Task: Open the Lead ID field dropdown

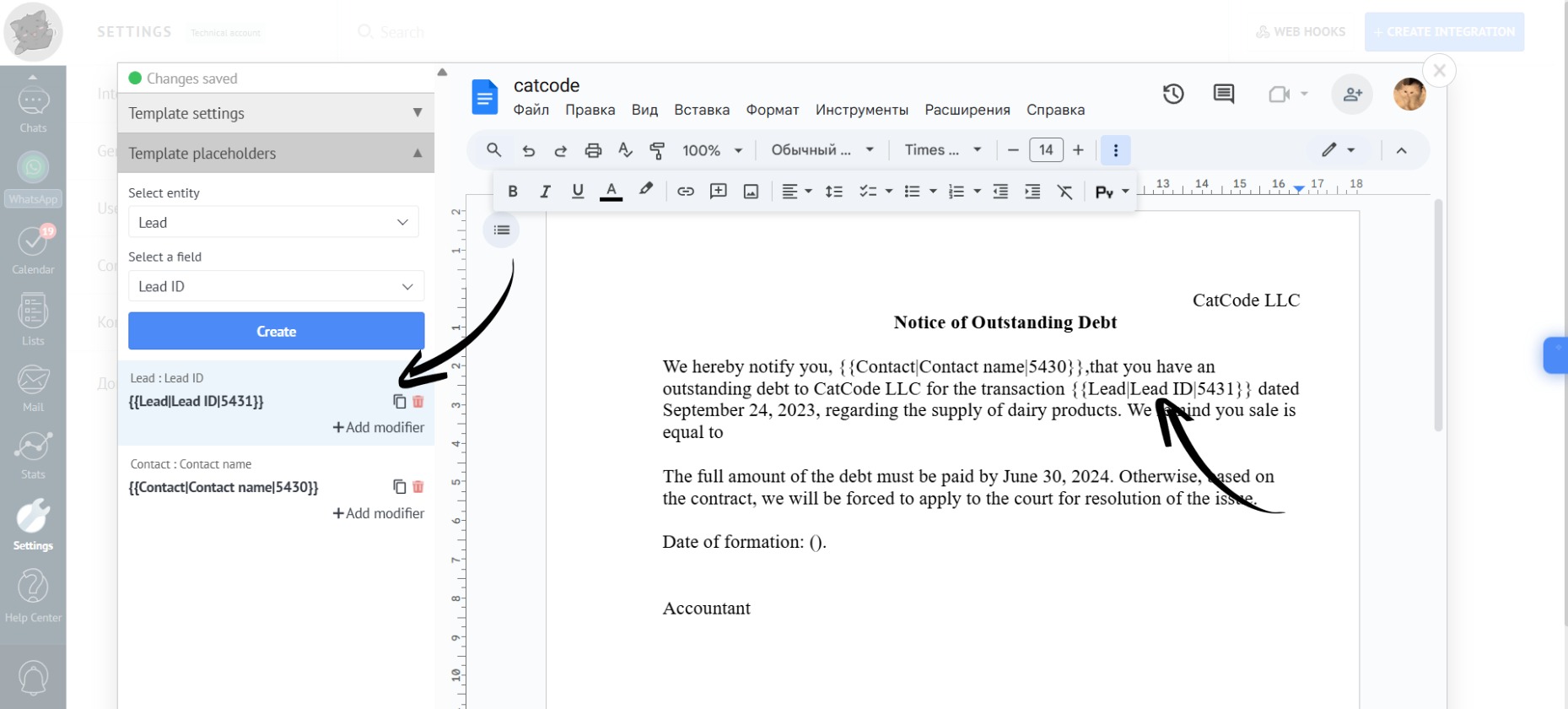Action: [x=276, y=287]
